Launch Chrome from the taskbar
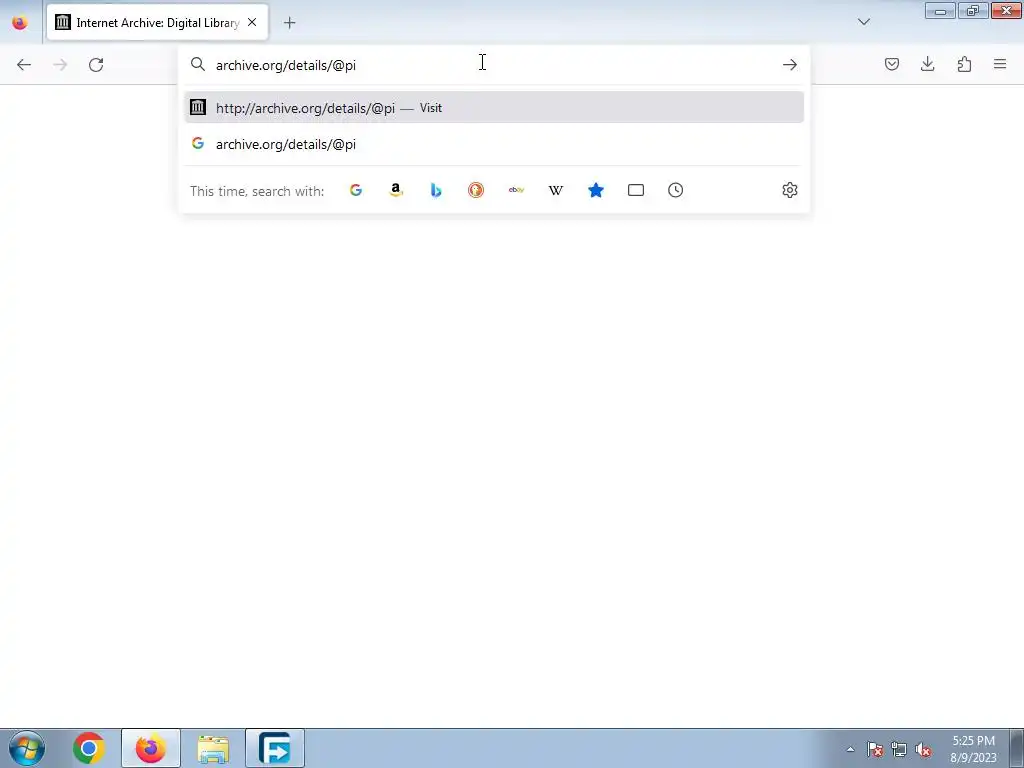Image resolution: width=1024 pixels, height=768 pixels. (x=89, y=748)
